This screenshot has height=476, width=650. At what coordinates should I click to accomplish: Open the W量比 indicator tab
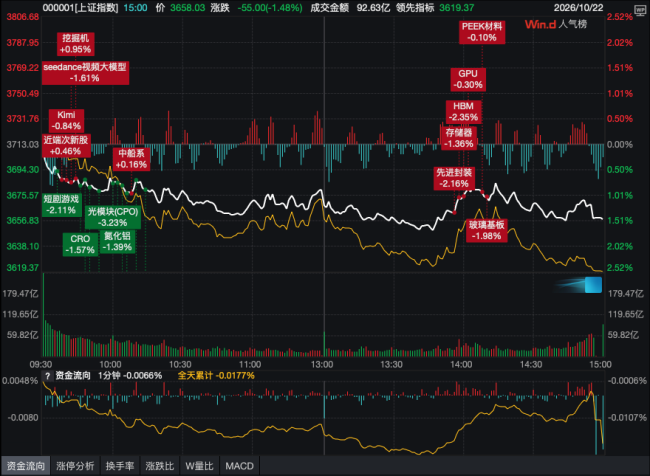(199, 466)
